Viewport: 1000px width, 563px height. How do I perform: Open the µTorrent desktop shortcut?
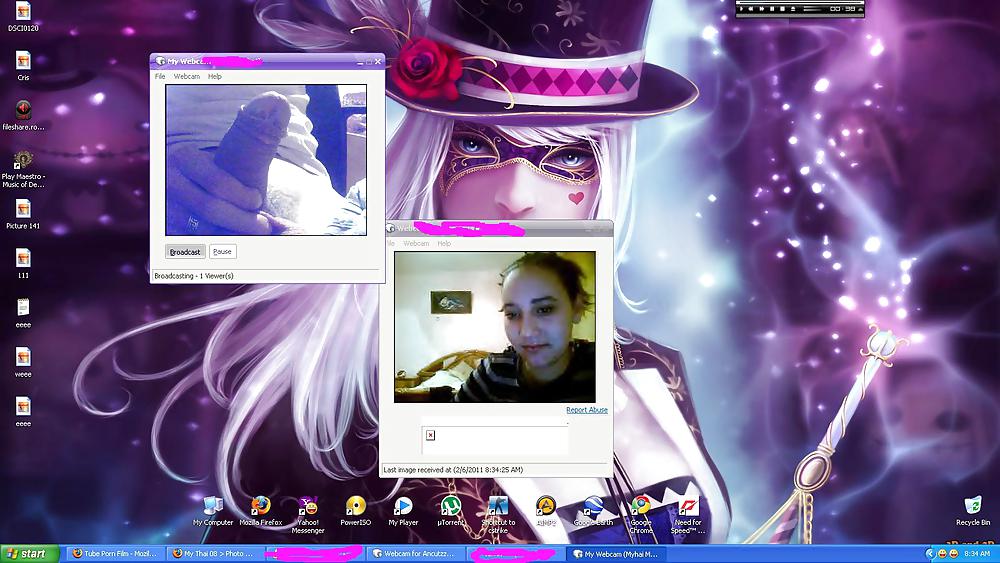tap(451, 511)
